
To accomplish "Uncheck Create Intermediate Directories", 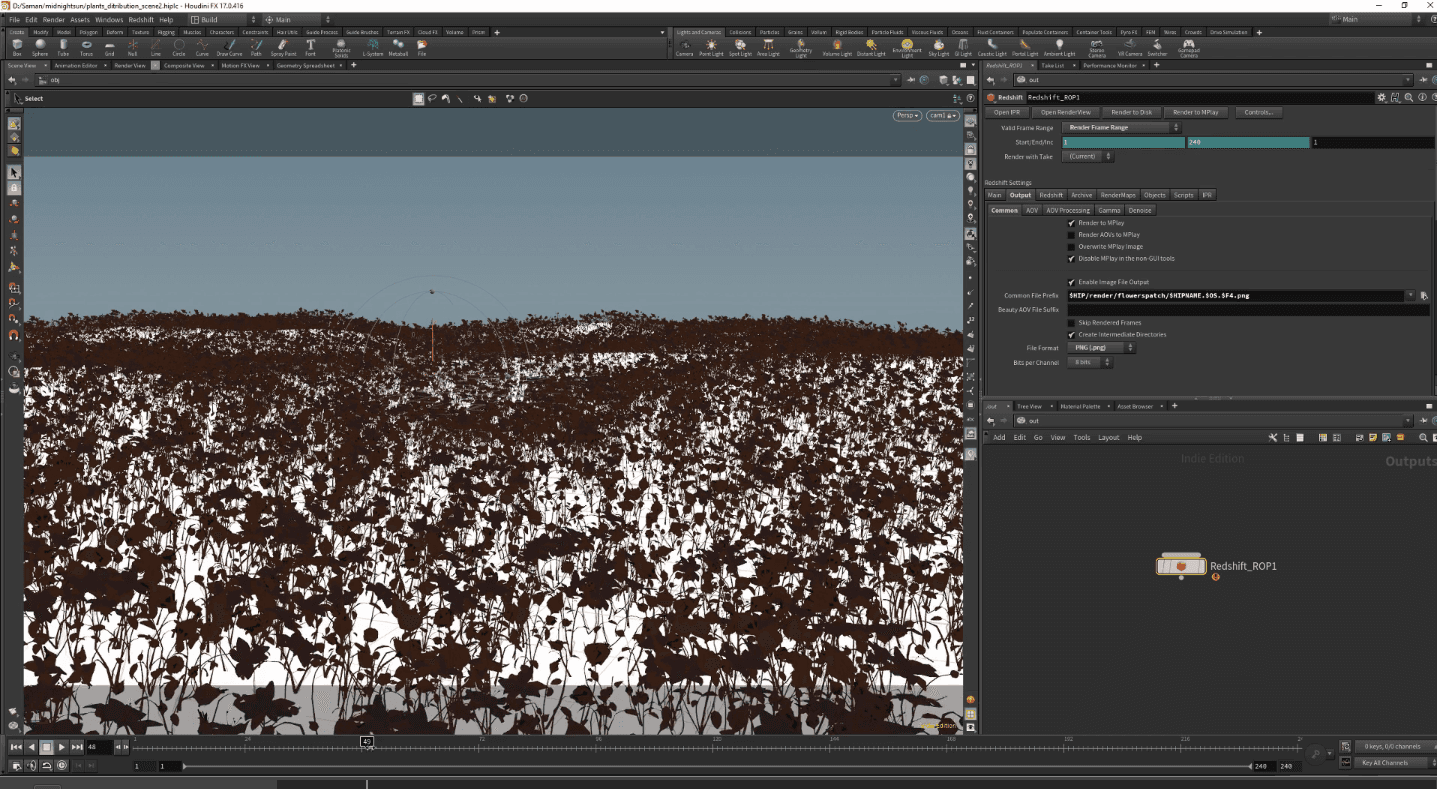I will click(x=1072, y=335).
